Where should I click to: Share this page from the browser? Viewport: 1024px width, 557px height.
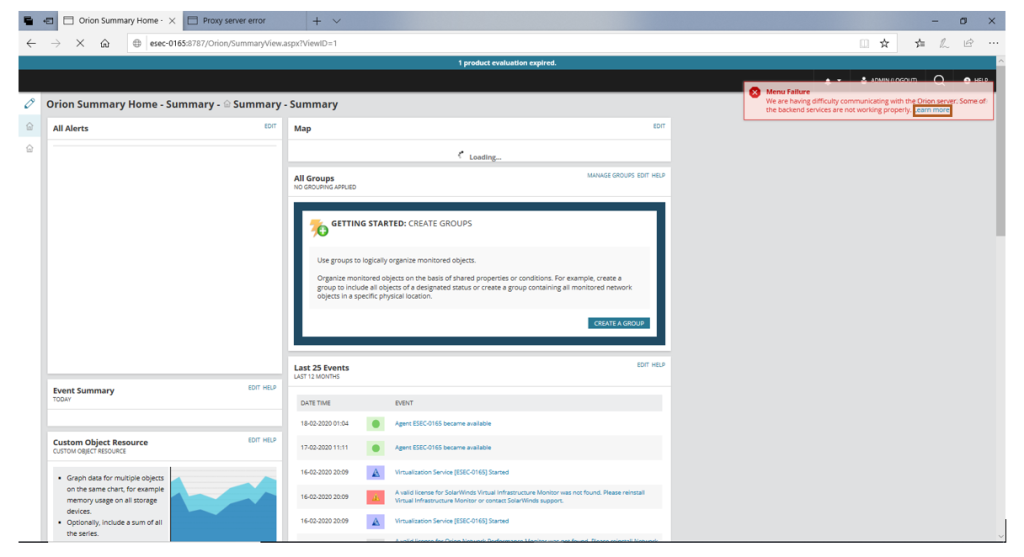(x=968, y=43)
